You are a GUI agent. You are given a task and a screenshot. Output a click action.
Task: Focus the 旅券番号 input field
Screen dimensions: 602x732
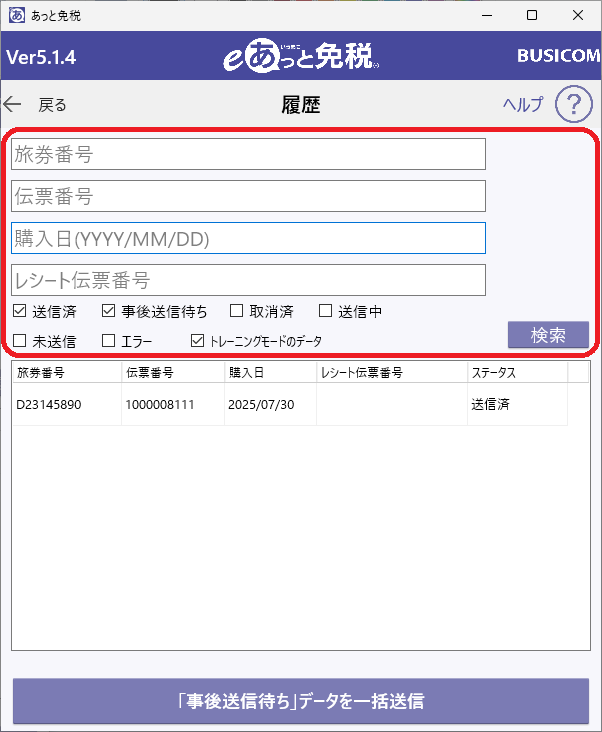pyautogui.click(x=248, y=154)
